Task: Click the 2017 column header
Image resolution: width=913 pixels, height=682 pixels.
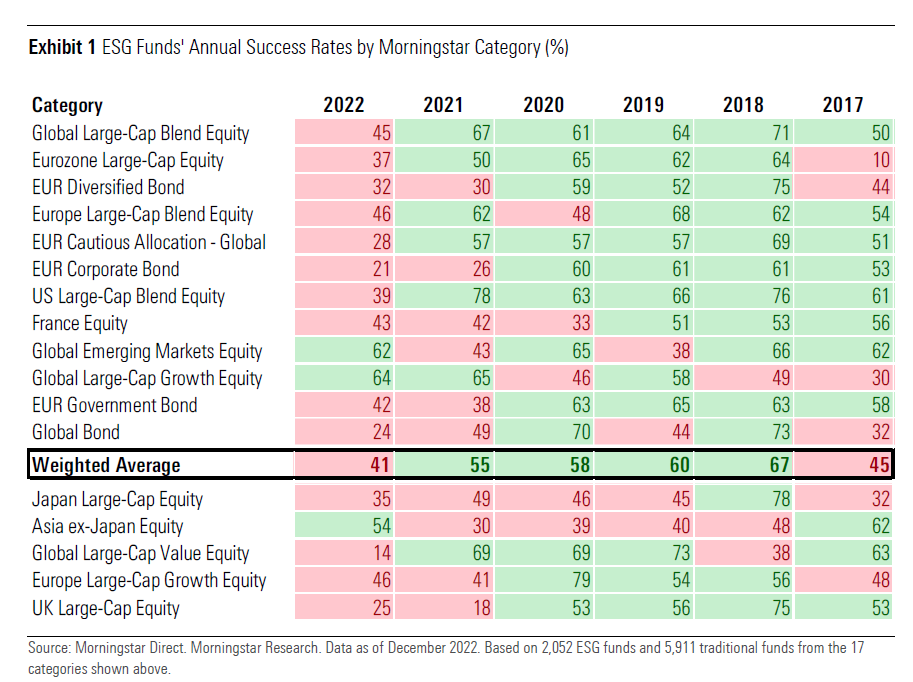Action: (842, 105)
